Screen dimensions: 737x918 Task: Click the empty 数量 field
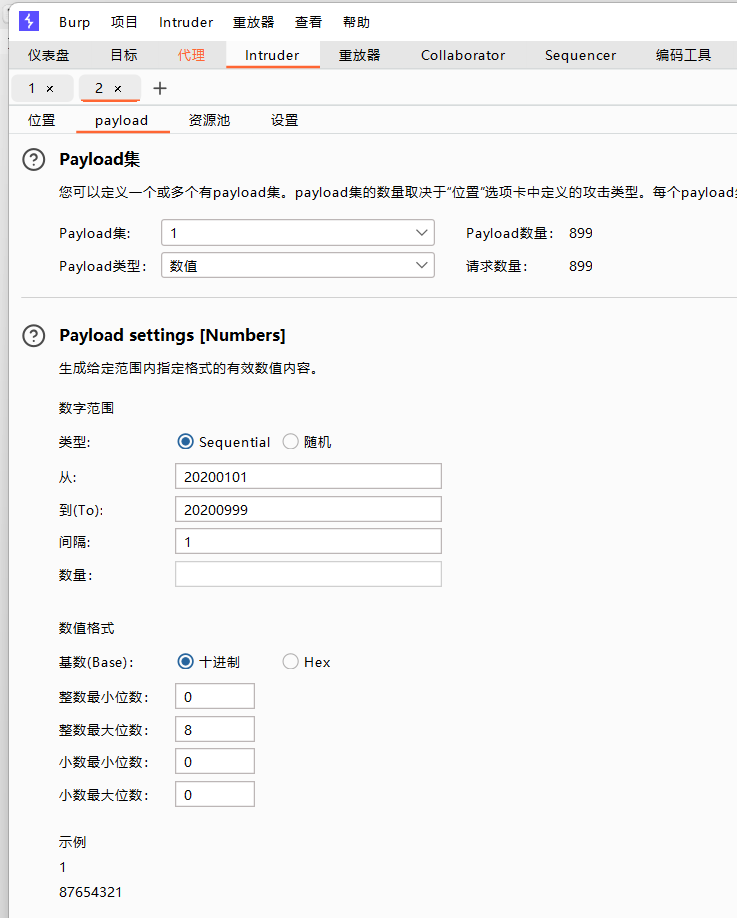(x=308, y=574)
